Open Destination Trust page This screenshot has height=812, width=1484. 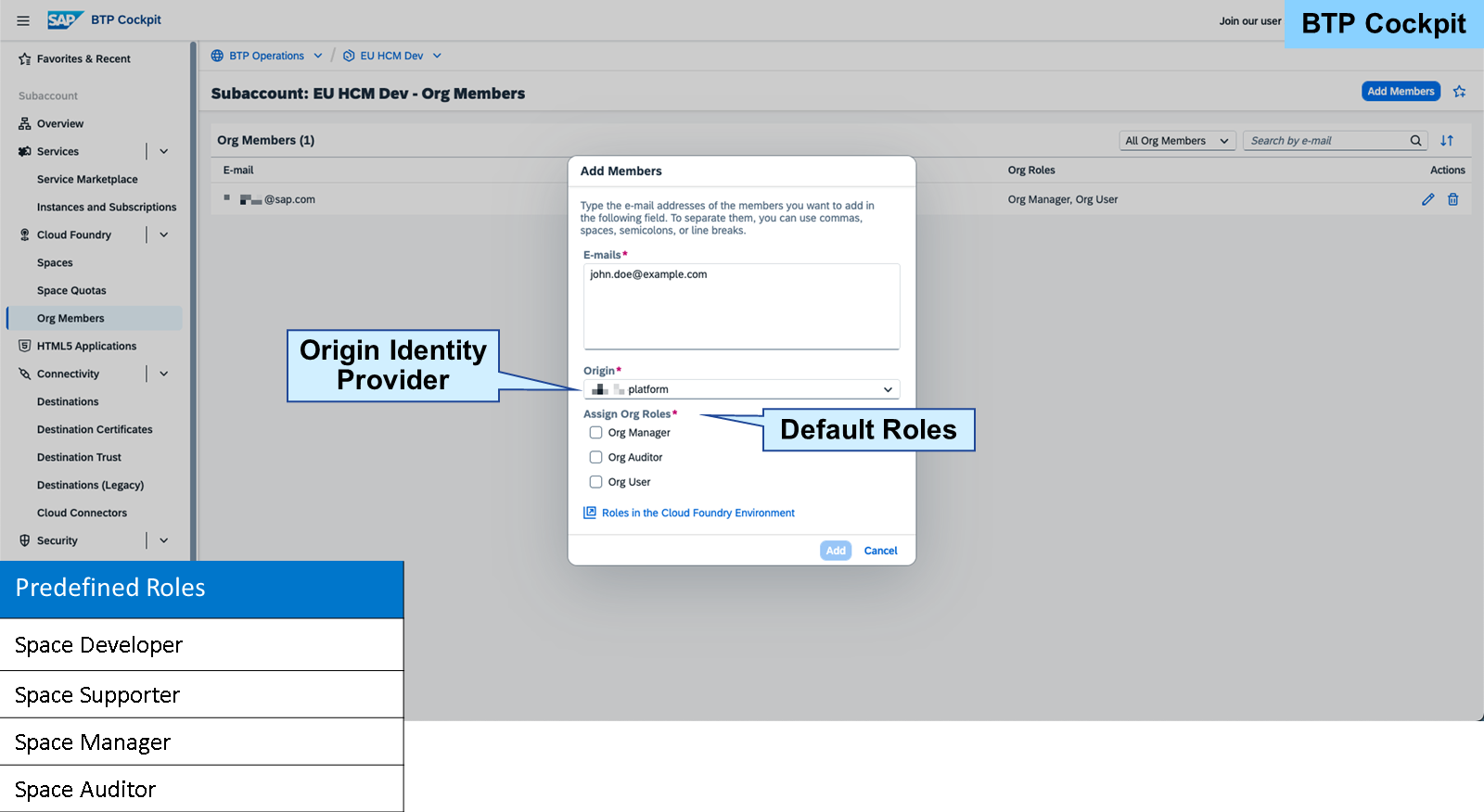click(79, 457)
